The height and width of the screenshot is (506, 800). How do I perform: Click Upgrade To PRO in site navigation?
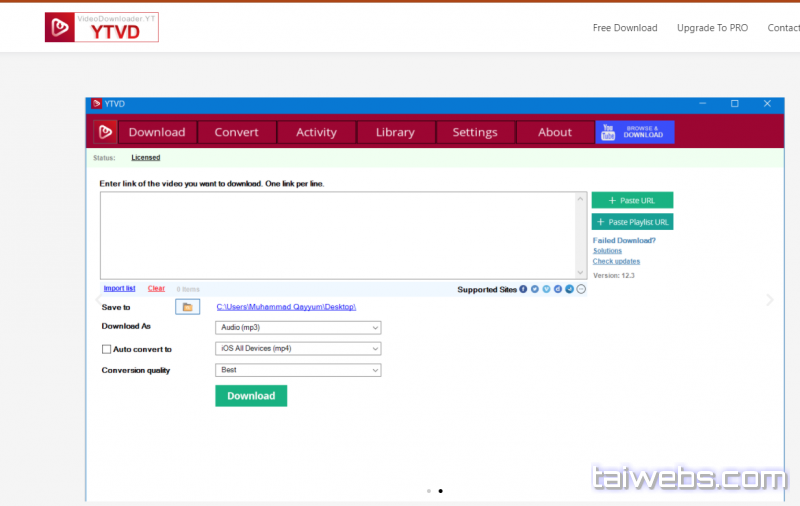coord(712,28)
